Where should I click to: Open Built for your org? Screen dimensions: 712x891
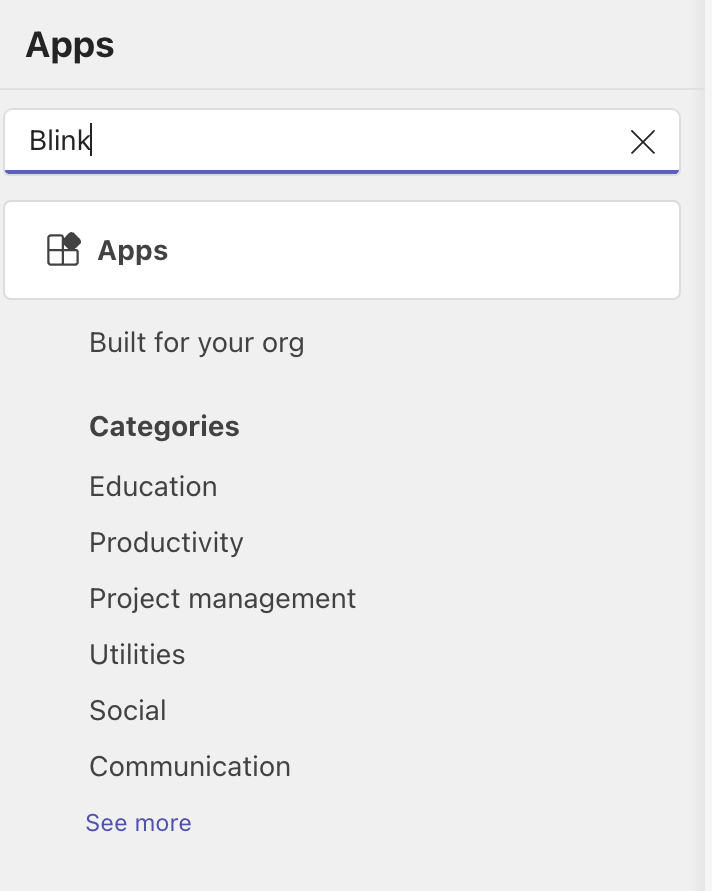point(197,343)
